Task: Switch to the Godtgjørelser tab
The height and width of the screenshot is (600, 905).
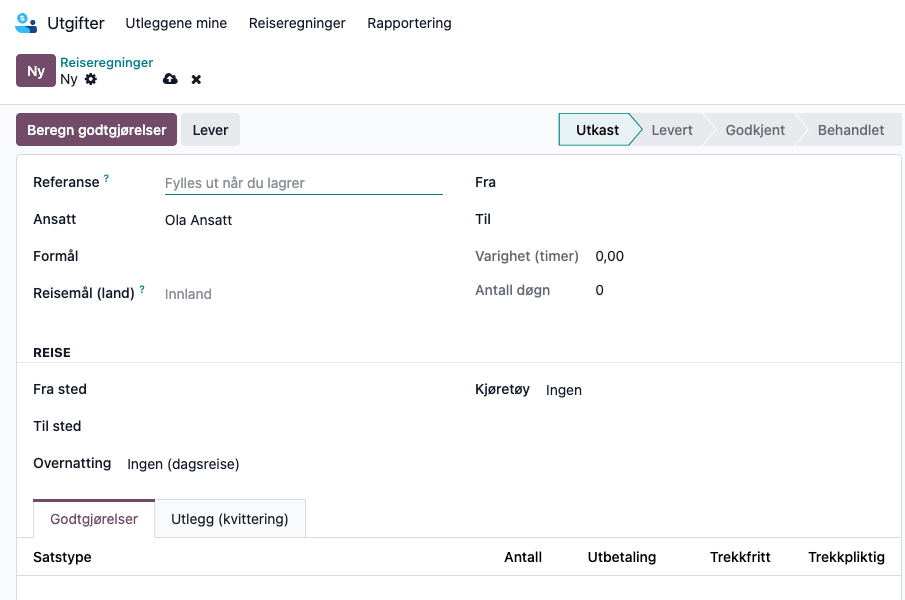Action: coord(94,519)
